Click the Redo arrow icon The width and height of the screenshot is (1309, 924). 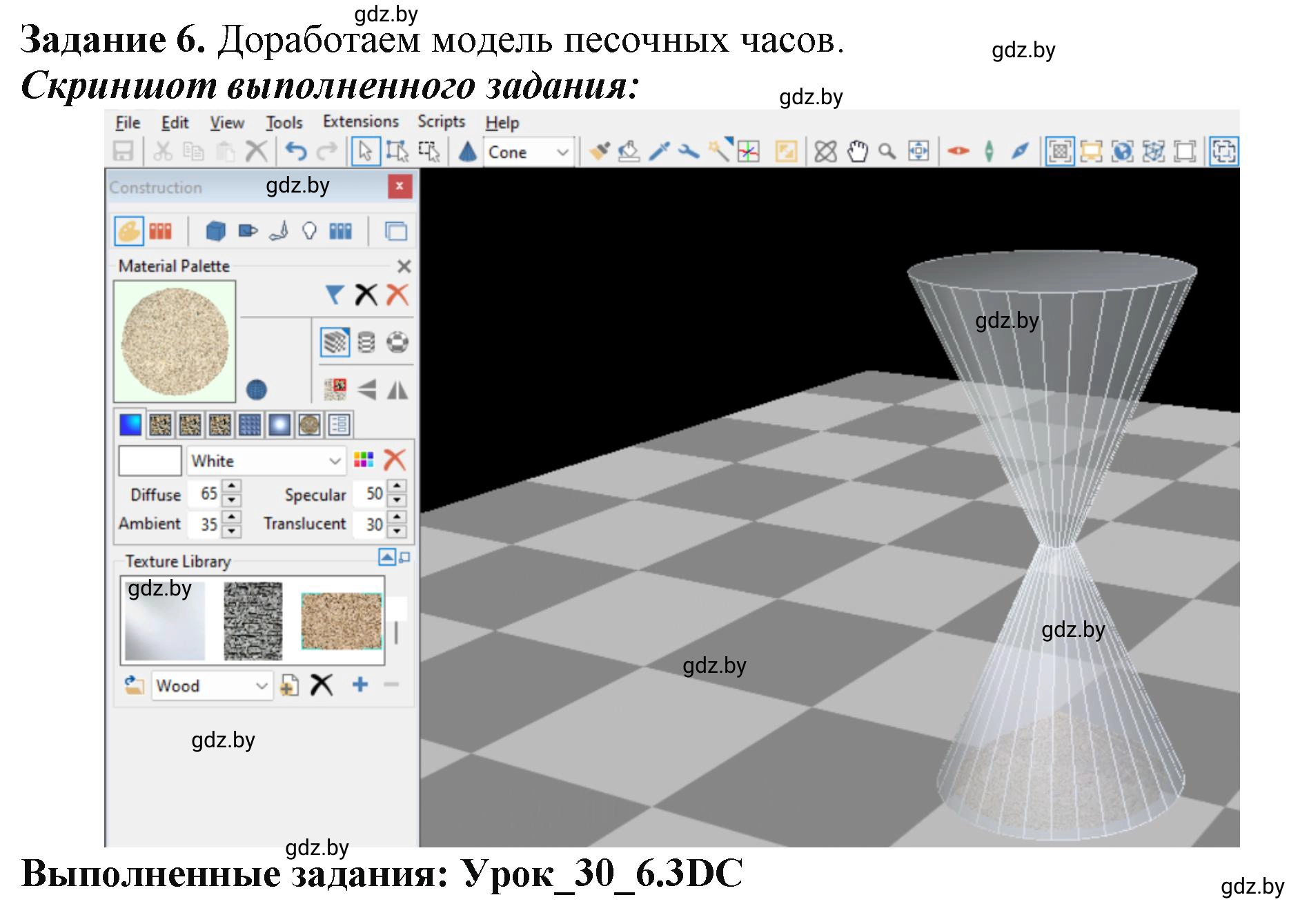326,151
